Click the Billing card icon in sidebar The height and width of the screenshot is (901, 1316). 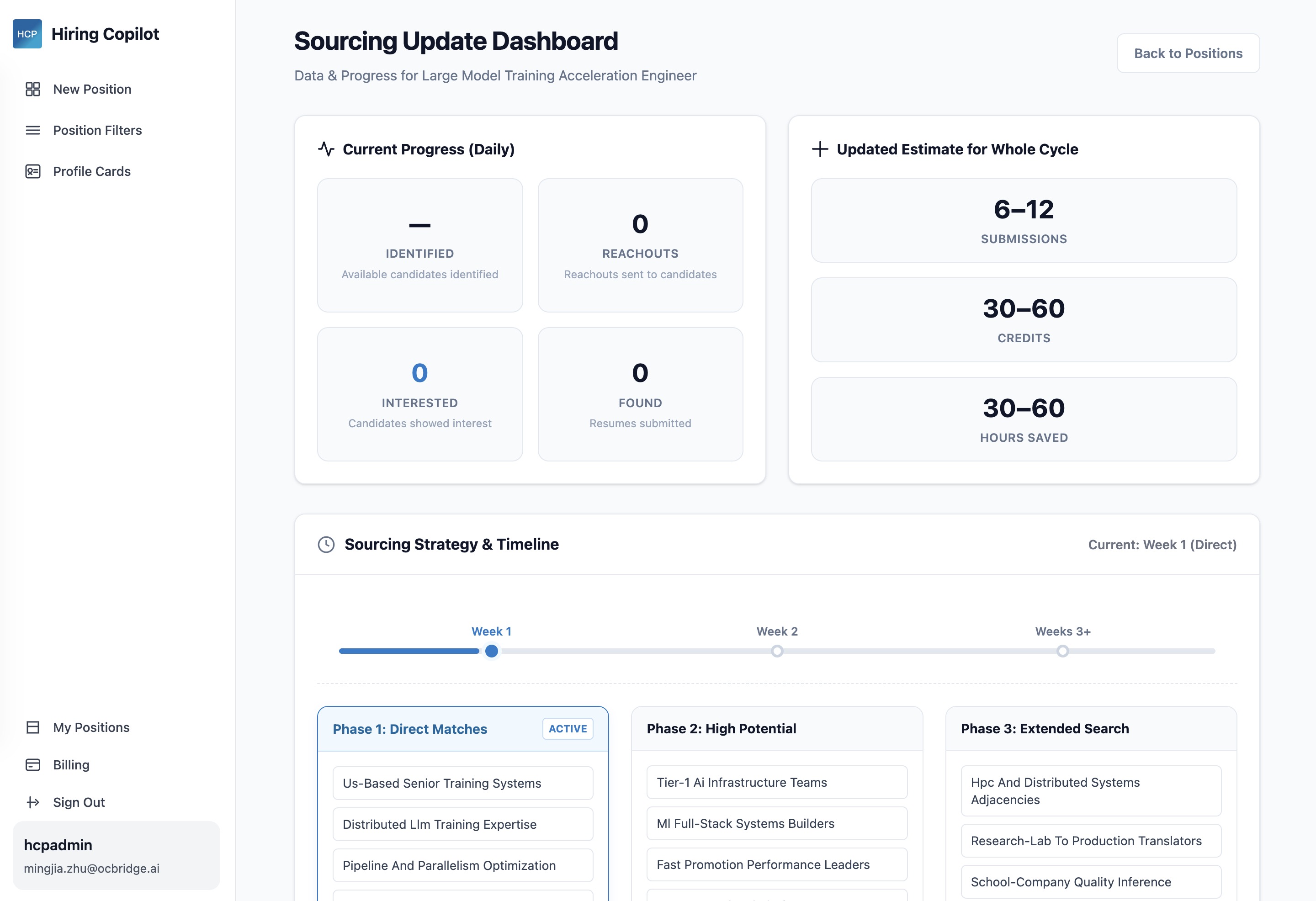click(x=32, y=764)
